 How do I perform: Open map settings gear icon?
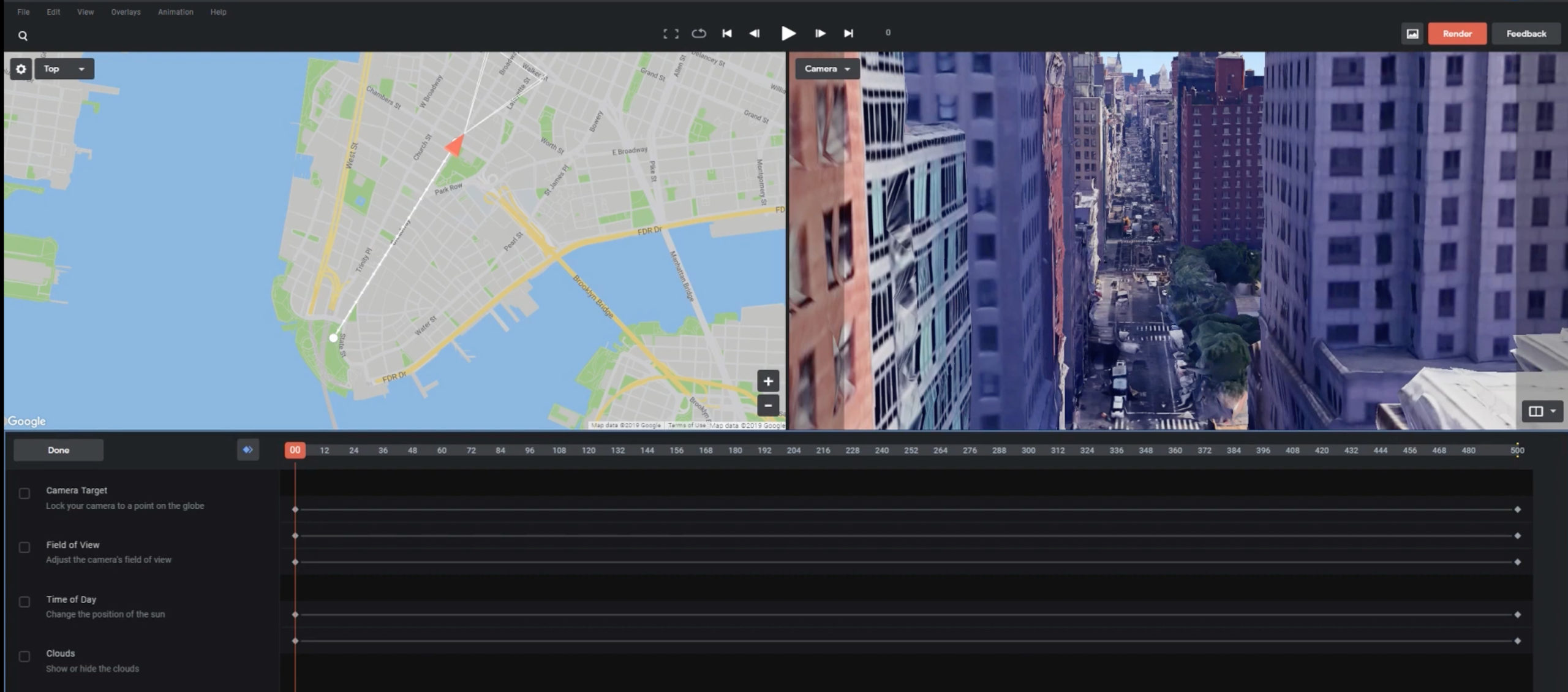pyautogui.click(x=21, y=69)
